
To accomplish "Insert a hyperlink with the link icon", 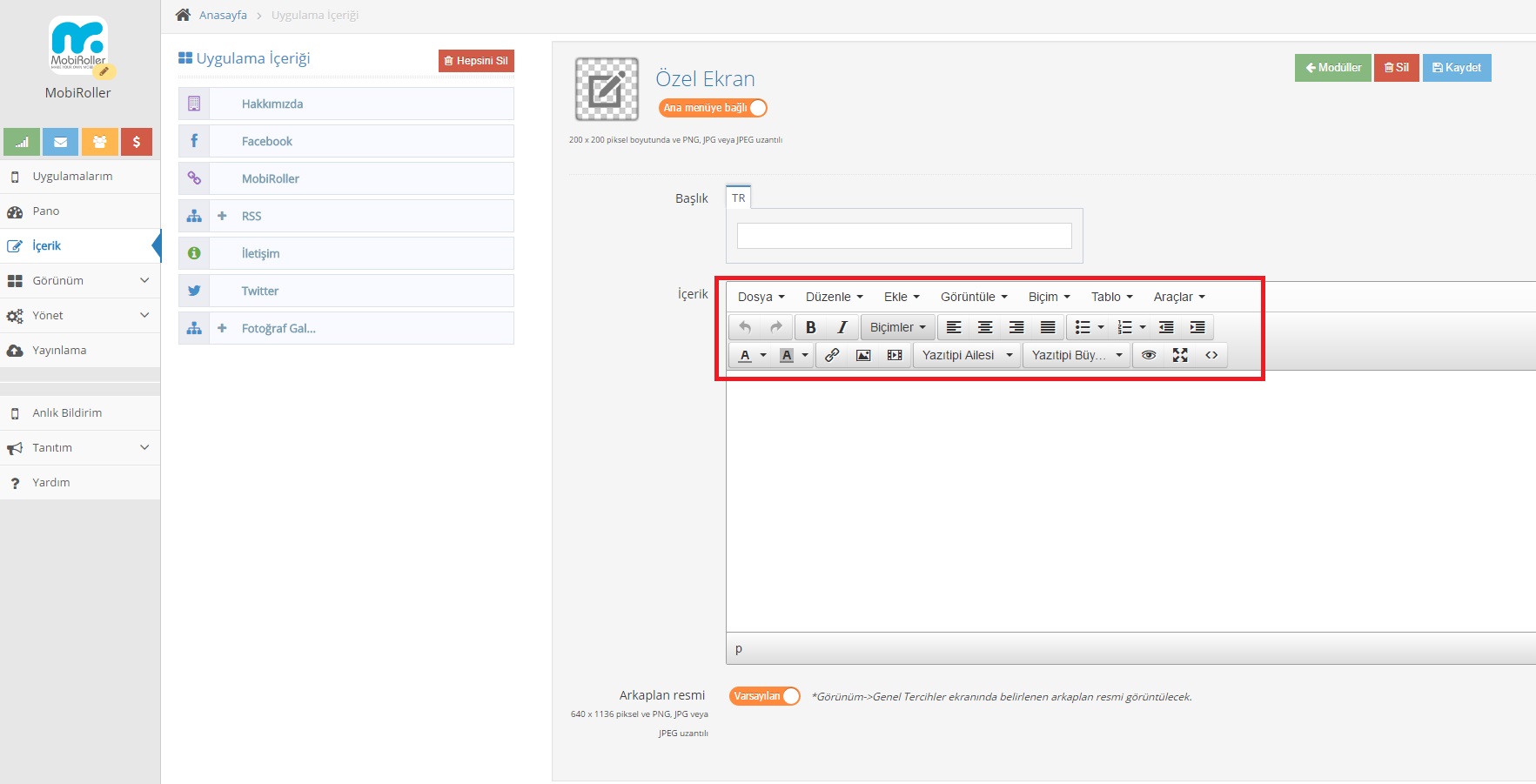I will 832,355.
